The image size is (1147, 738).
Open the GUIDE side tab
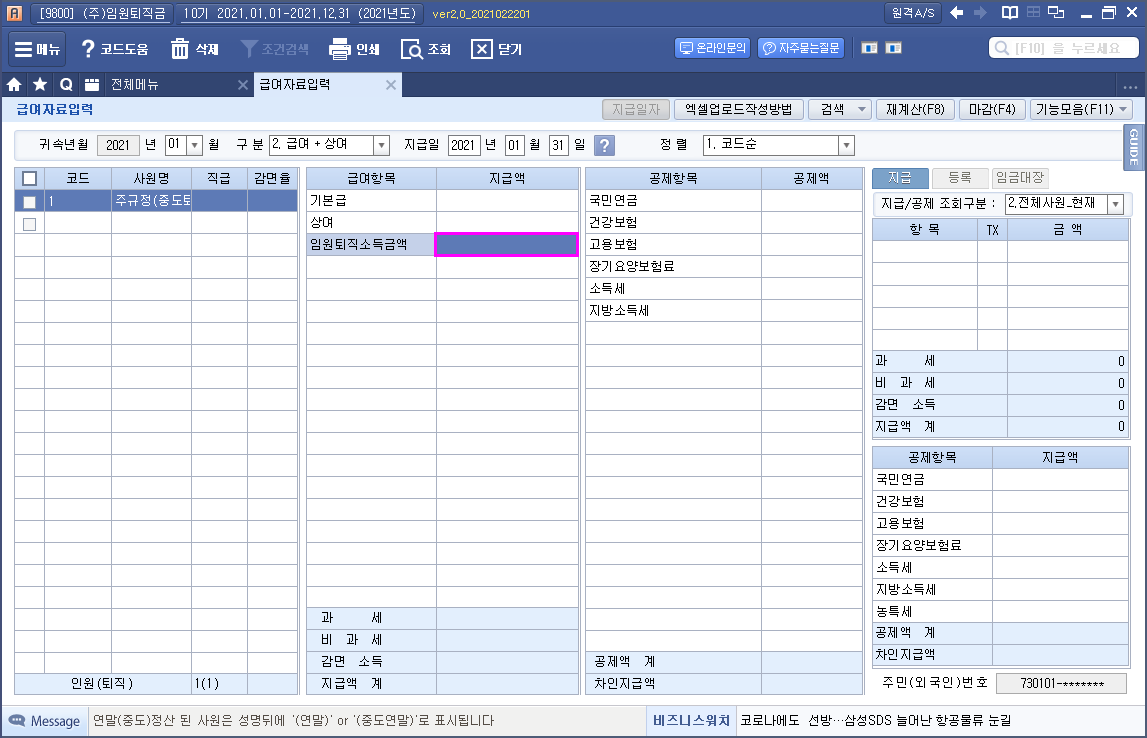[x=1134, y=147]
